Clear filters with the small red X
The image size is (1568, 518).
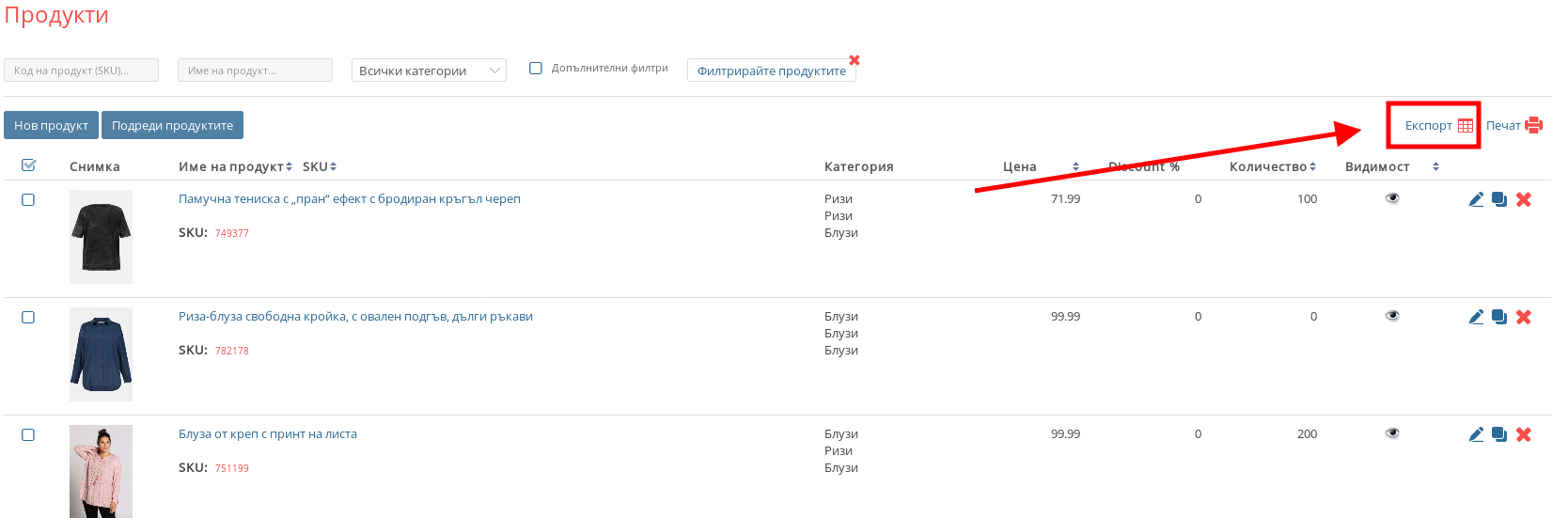tap(855, 60)
